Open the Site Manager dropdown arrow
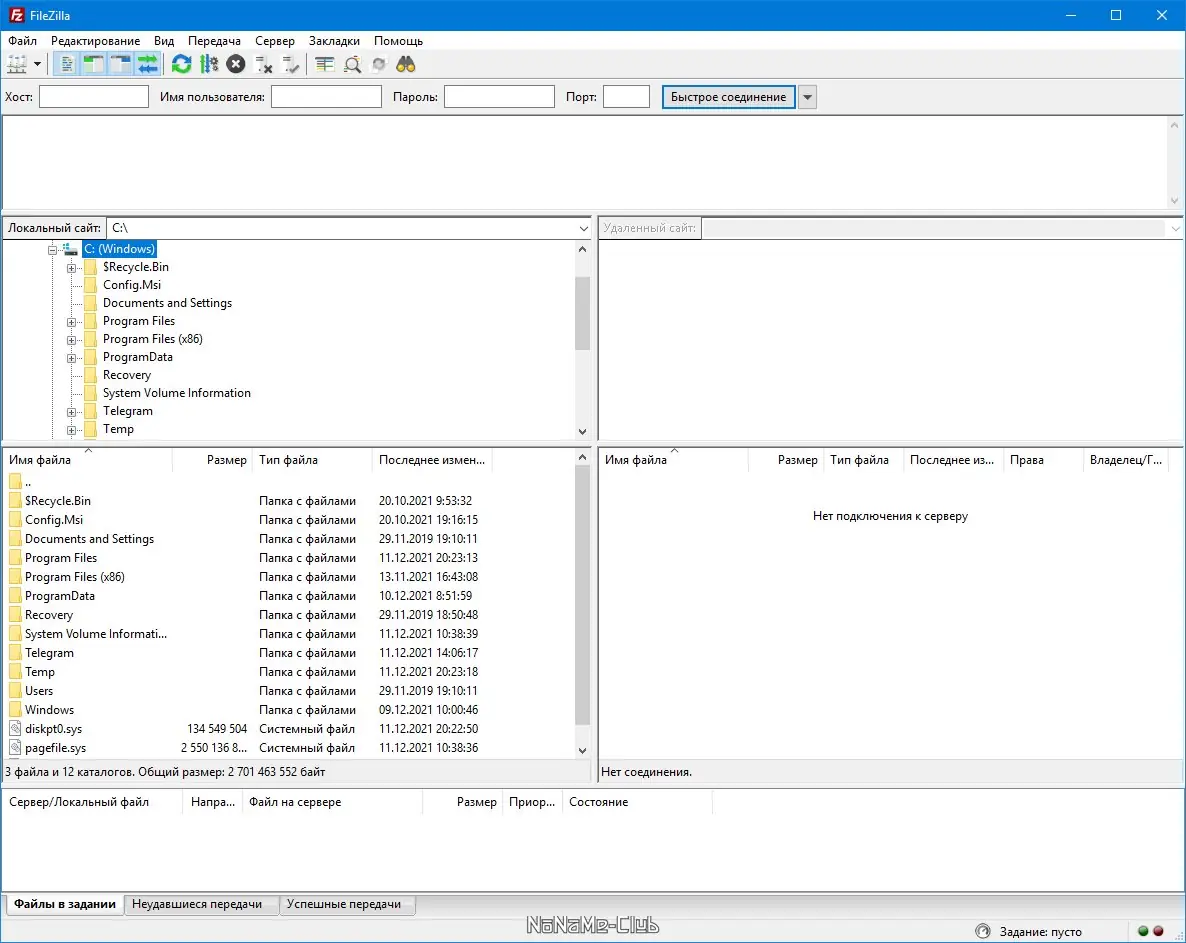Image resolution: width=1186 pixels, height=943 pixels. point(37,64)
